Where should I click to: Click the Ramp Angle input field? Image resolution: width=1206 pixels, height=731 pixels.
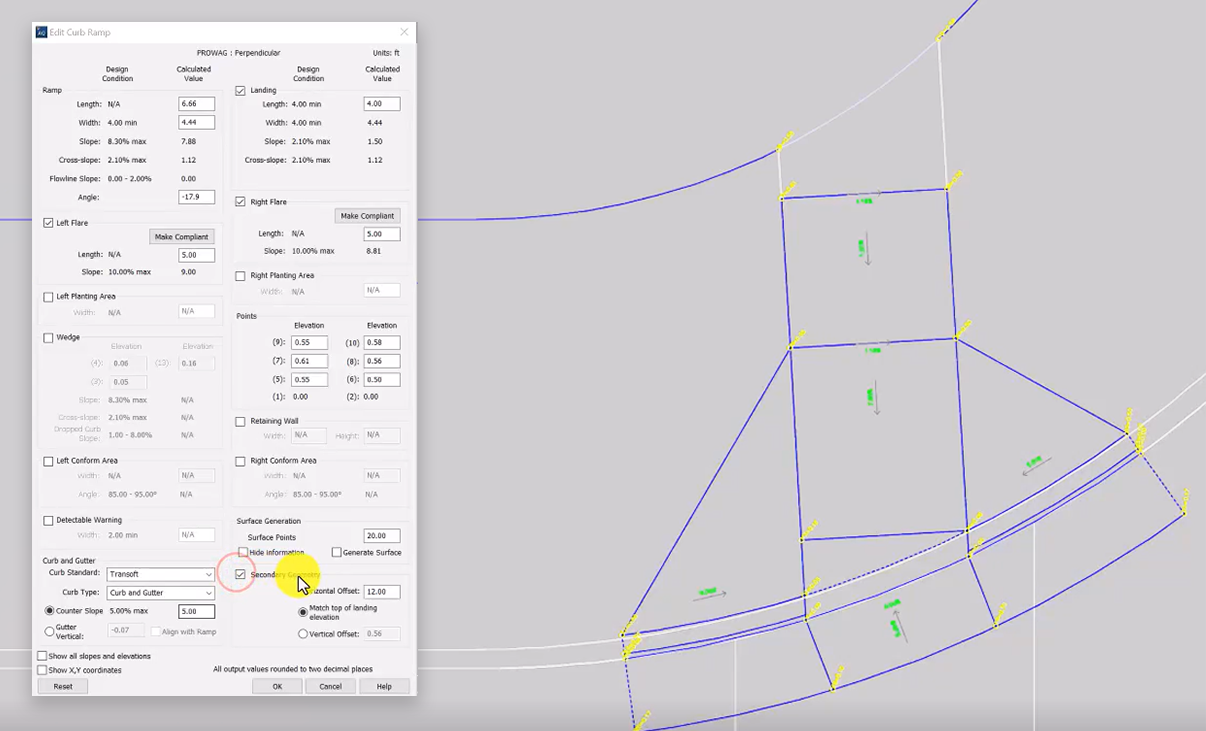[196, 197]
